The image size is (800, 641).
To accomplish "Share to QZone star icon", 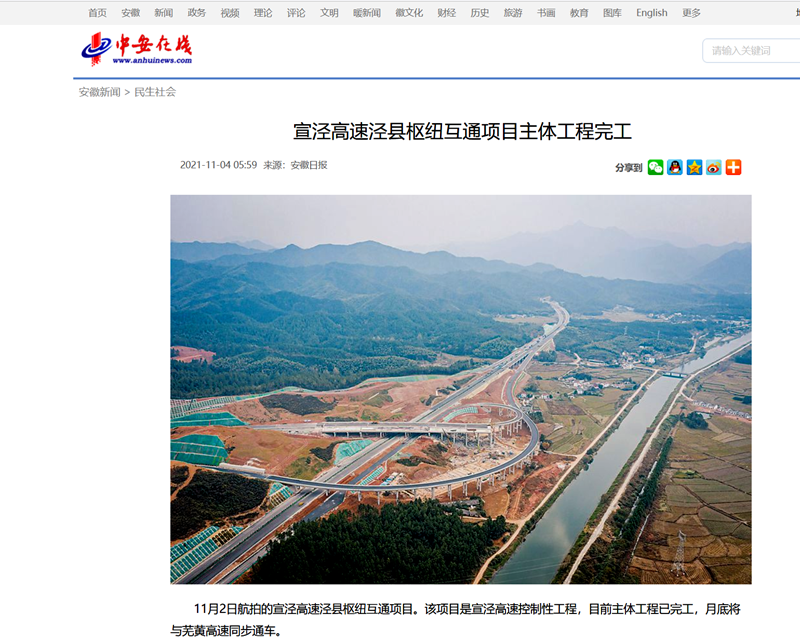I will [694, 167].
